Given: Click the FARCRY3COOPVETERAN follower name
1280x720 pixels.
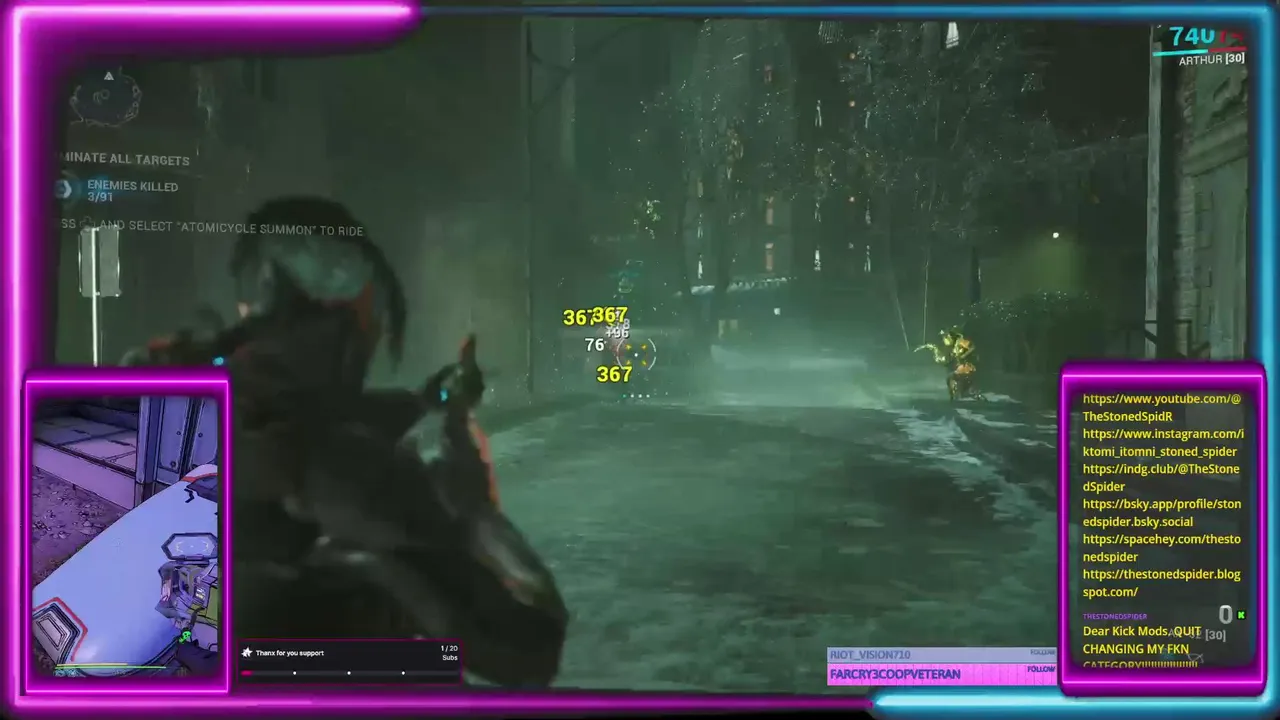Looking at the screenshot, I should tap(895, 675).
